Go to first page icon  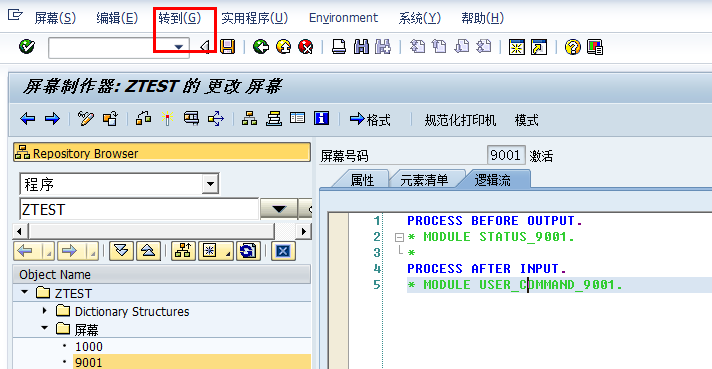click(417, 47)
